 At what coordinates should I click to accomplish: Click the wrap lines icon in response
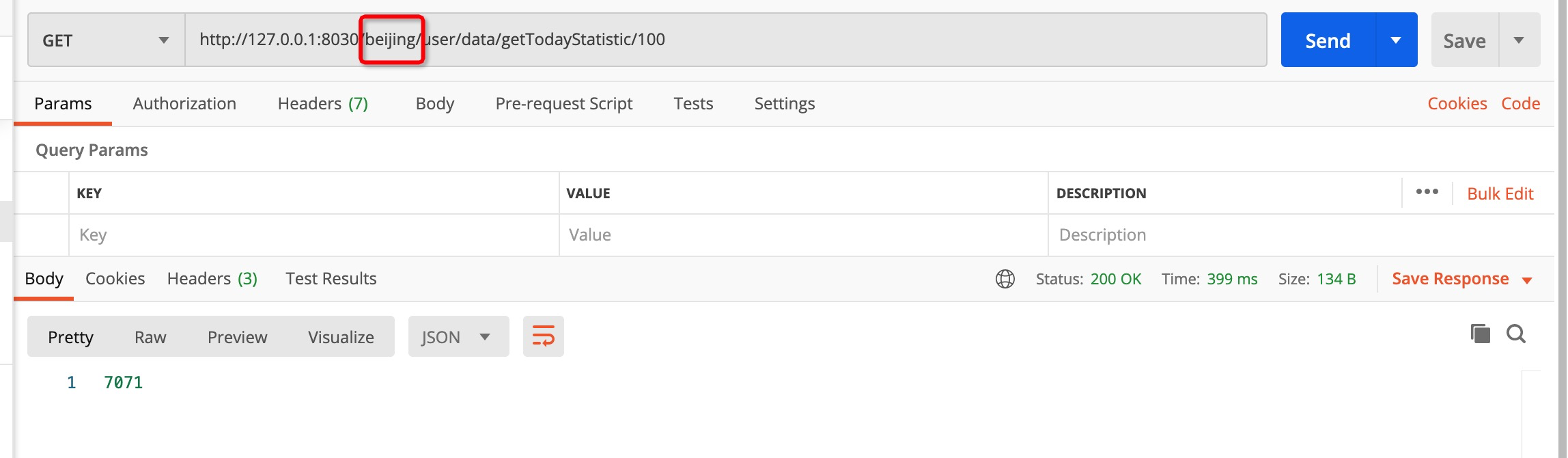coord(543,336)
